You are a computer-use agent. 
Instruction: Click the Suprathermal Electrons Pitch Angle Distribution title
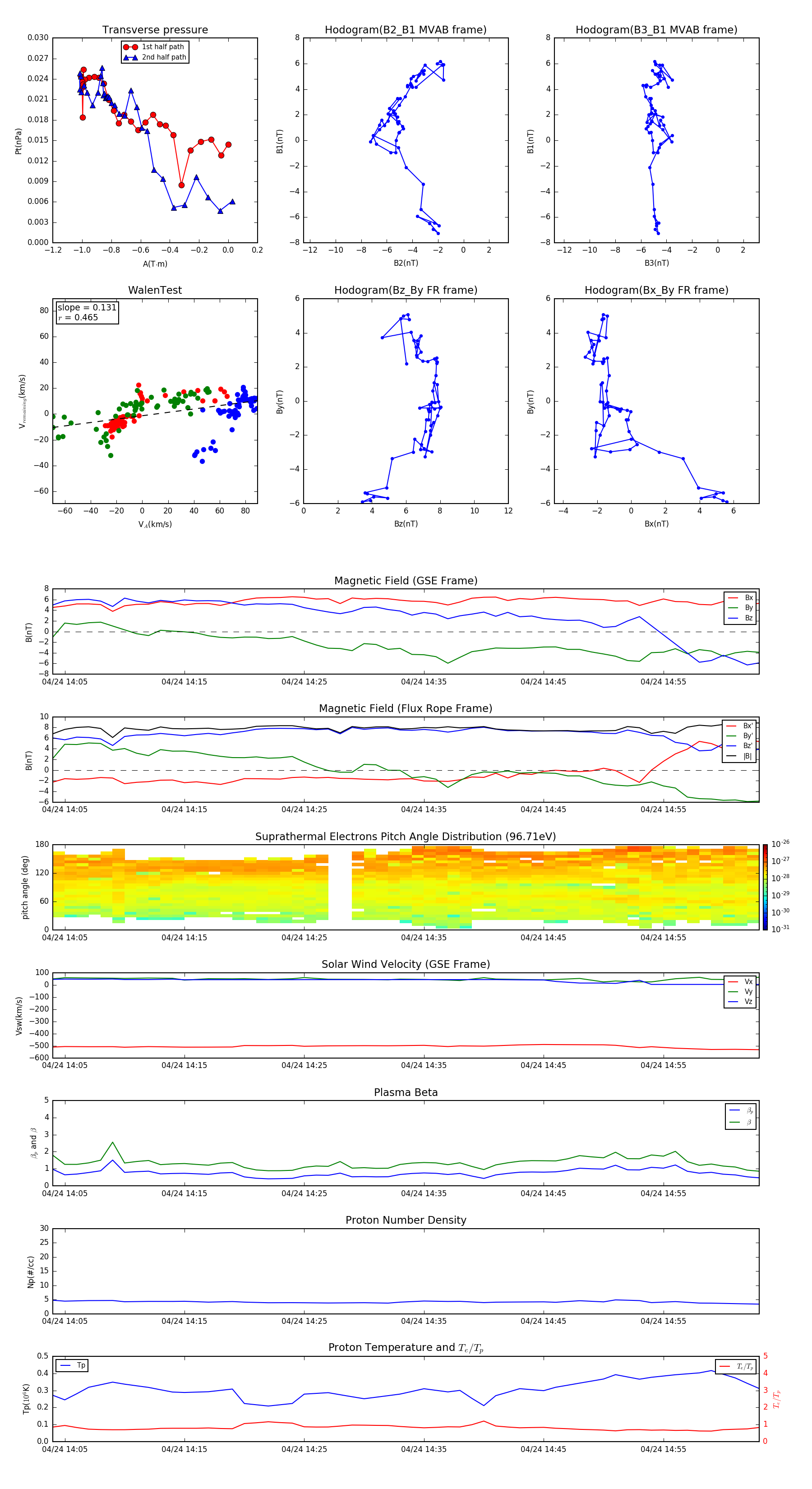click(x=406, y=837)
